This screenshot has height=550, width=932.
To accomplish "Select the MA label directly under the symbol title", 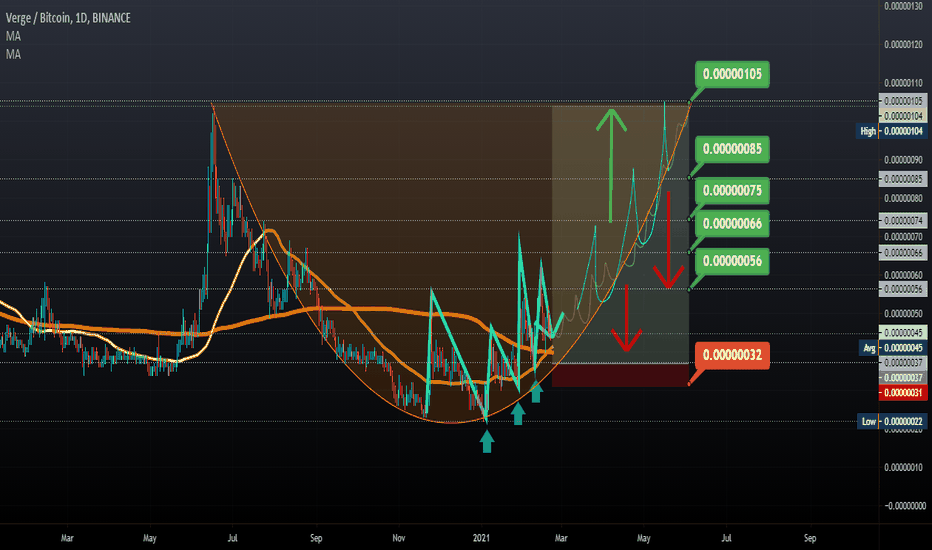I will pos(13,36).
